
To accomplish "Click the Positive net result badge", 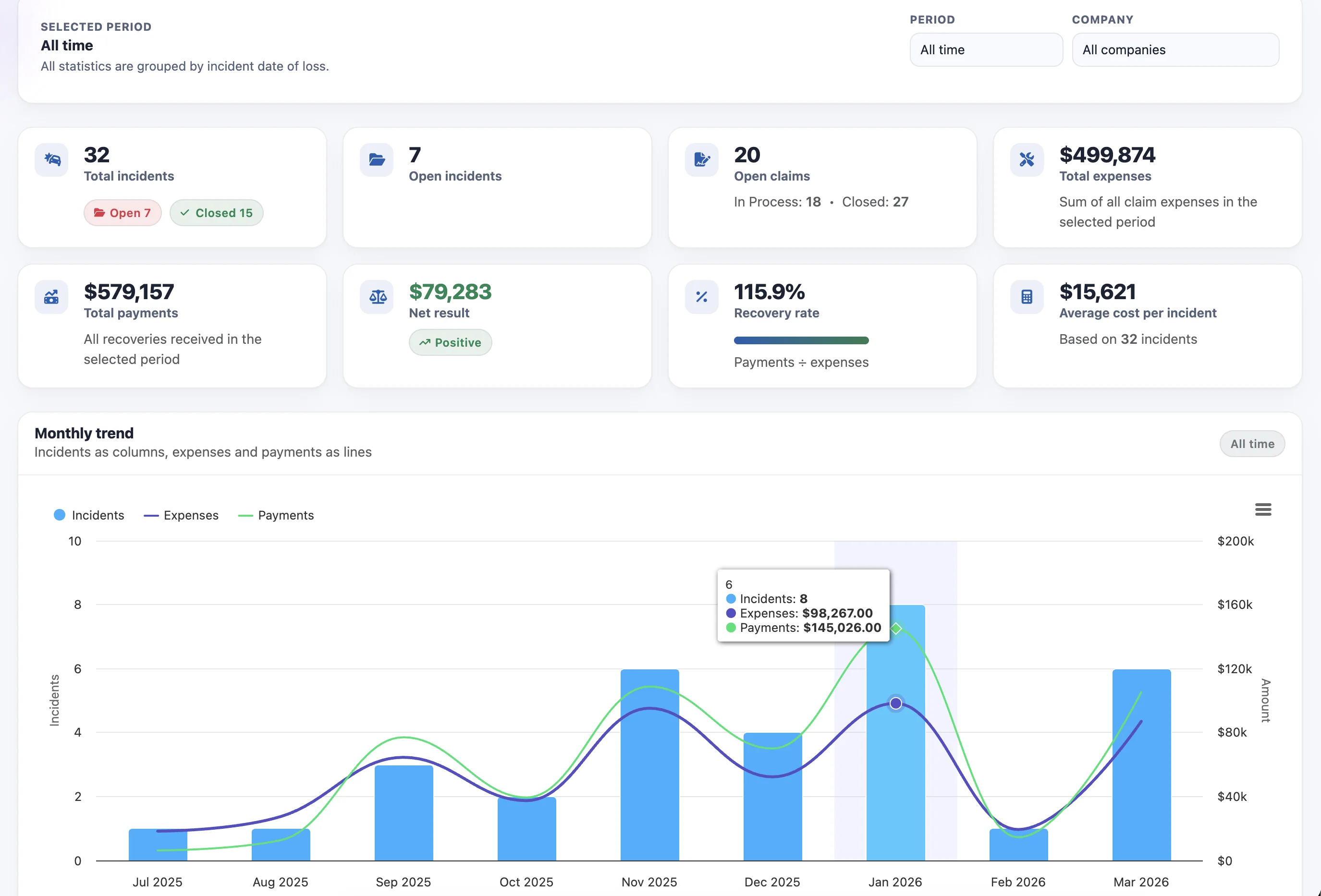I will point(450,343).
